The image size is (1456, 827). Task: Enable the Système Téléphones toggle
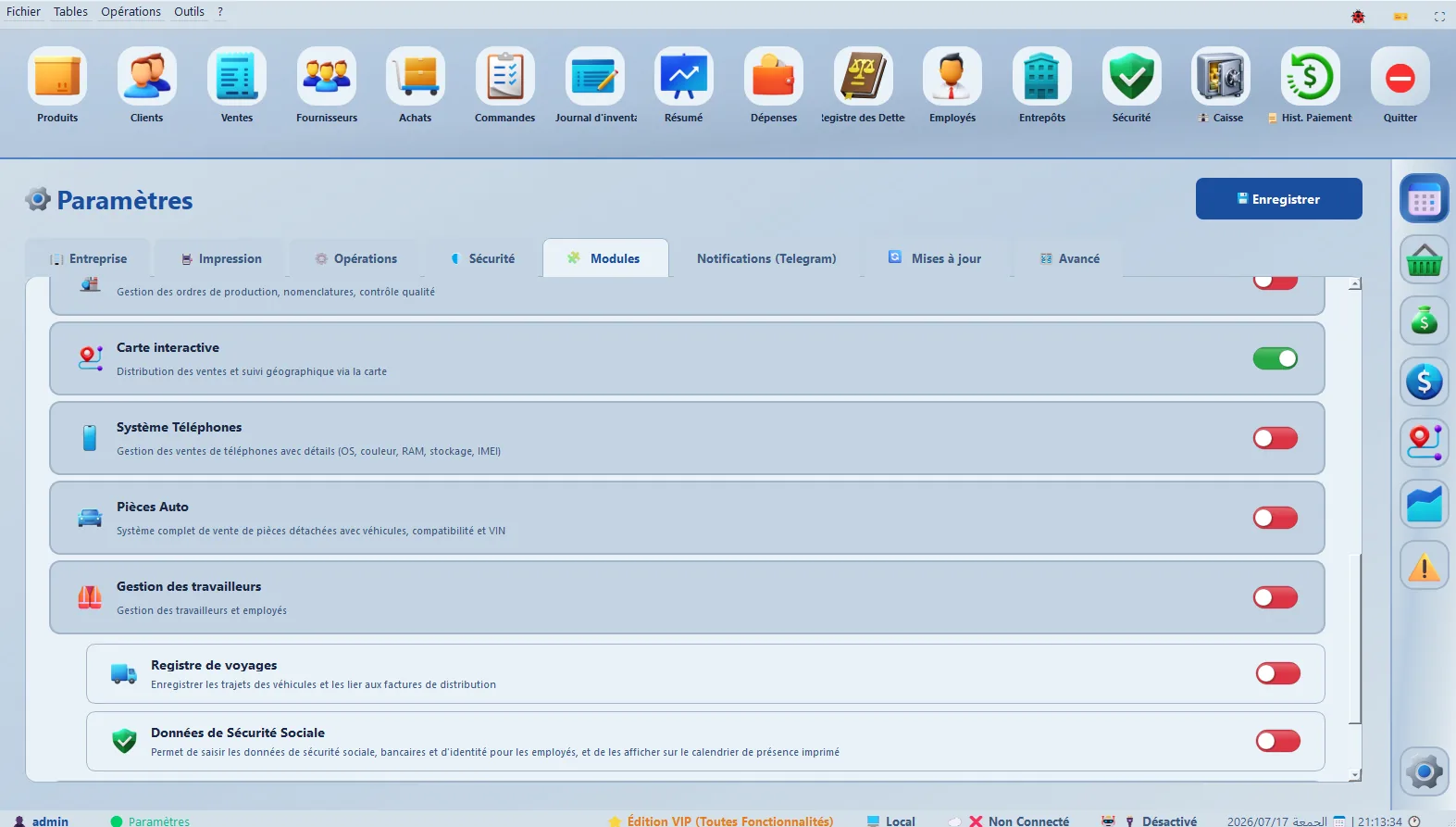pos(1276,438)
